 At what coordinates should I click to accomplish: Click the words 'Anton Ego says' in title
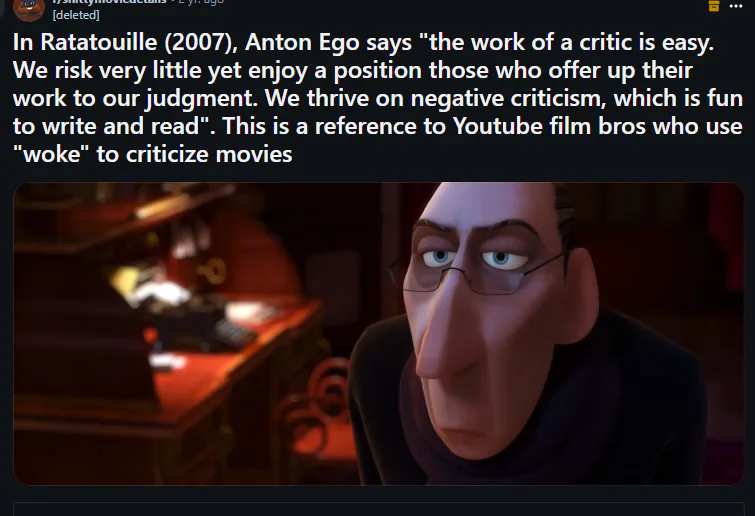(x=328, y=42)
